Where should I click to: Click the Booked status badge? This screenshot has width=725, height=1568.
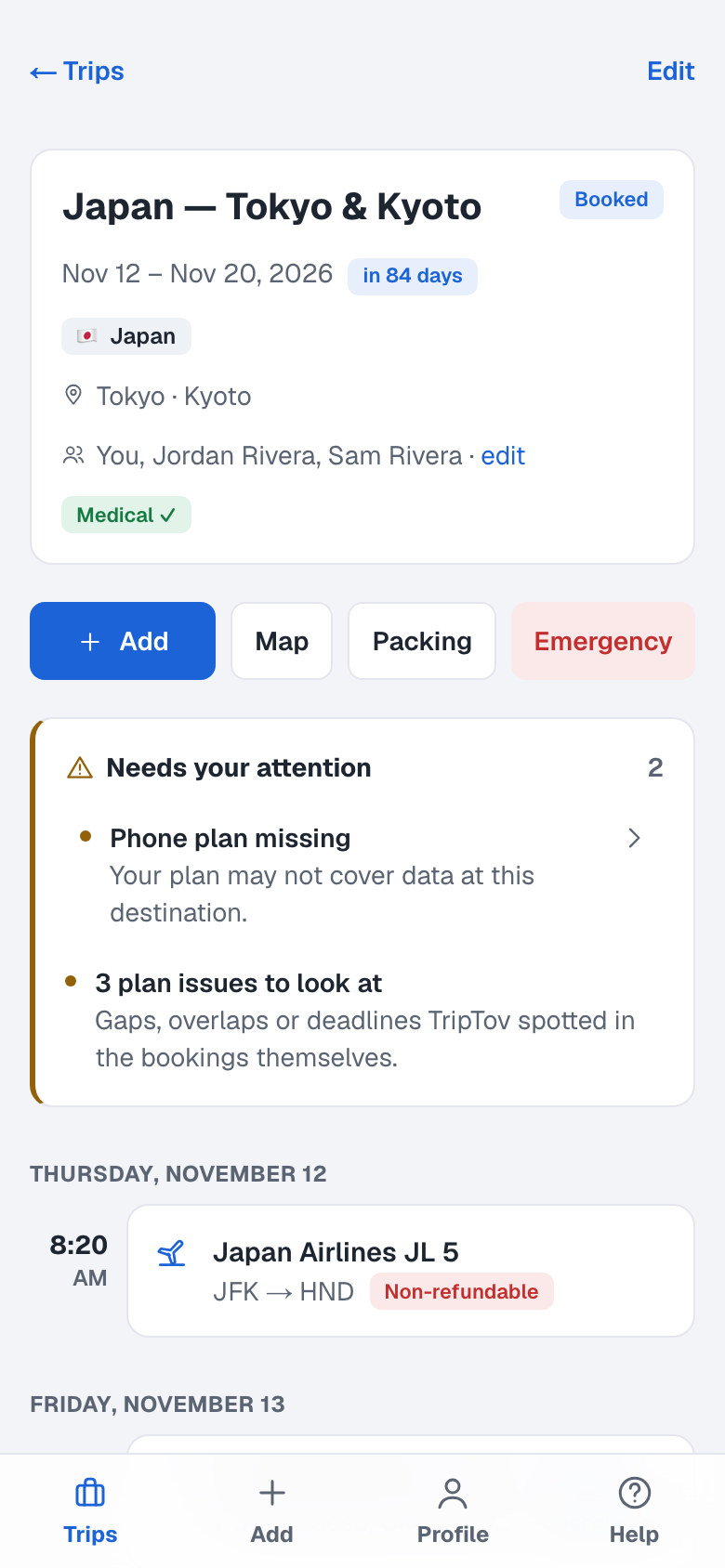[x=612, y=200]
